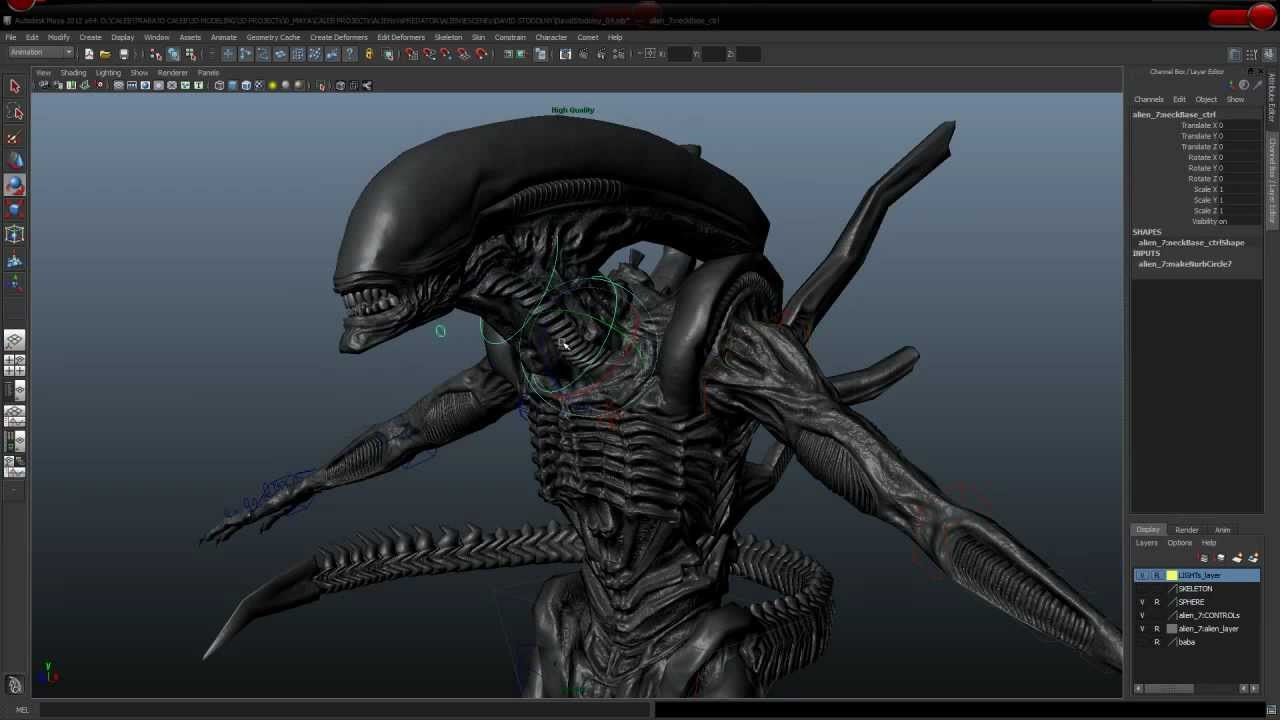Open the Constrain menu
Screen dimensions: 1280x720
tap(510, 37)
